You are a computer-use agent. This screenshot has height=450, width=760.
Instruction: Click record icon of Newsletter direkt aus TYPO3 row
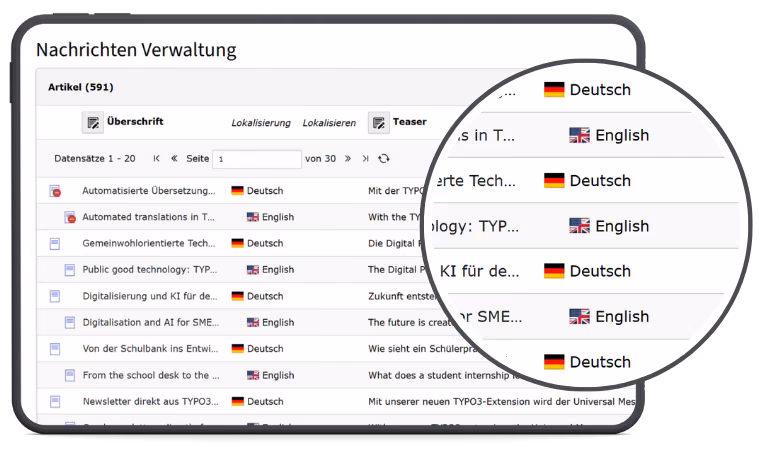click(x=55, y=402)
